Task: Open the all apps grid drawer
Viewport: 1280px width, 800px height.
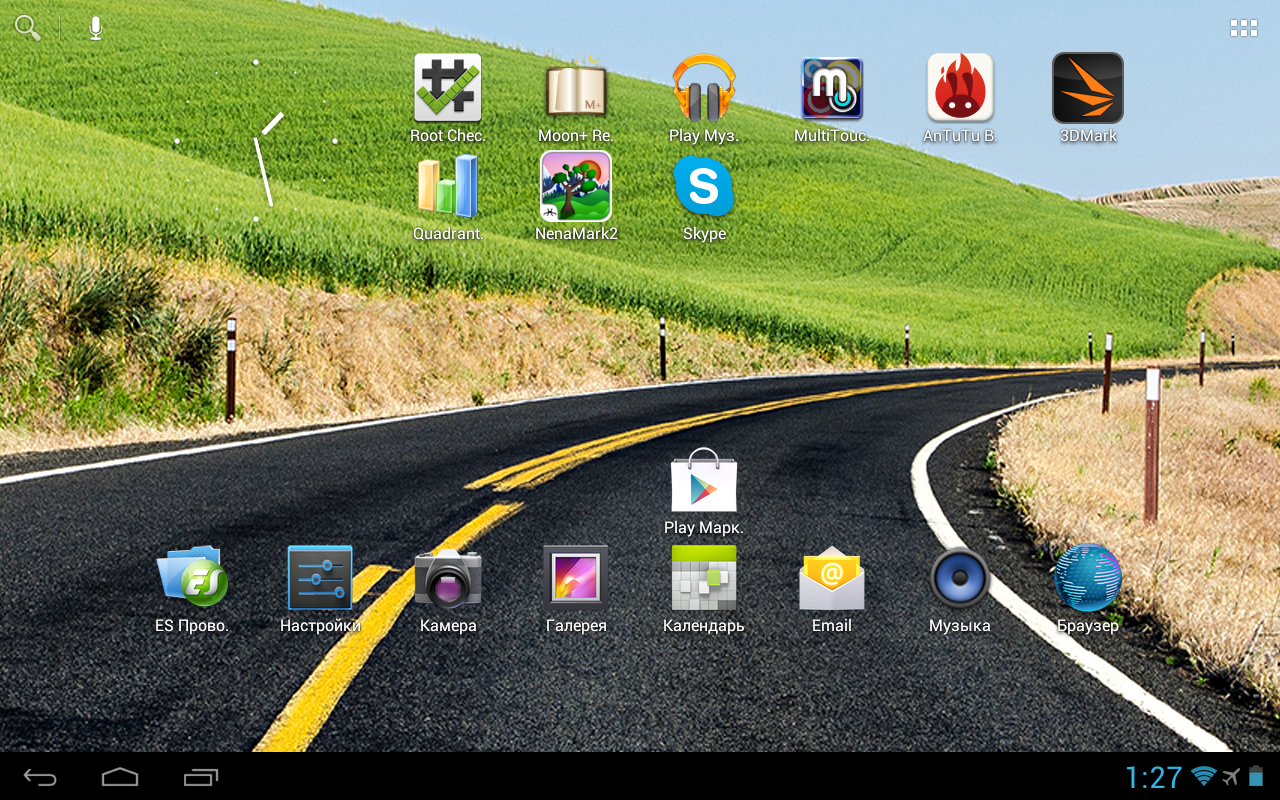Action: click(x=1243, y=28)
